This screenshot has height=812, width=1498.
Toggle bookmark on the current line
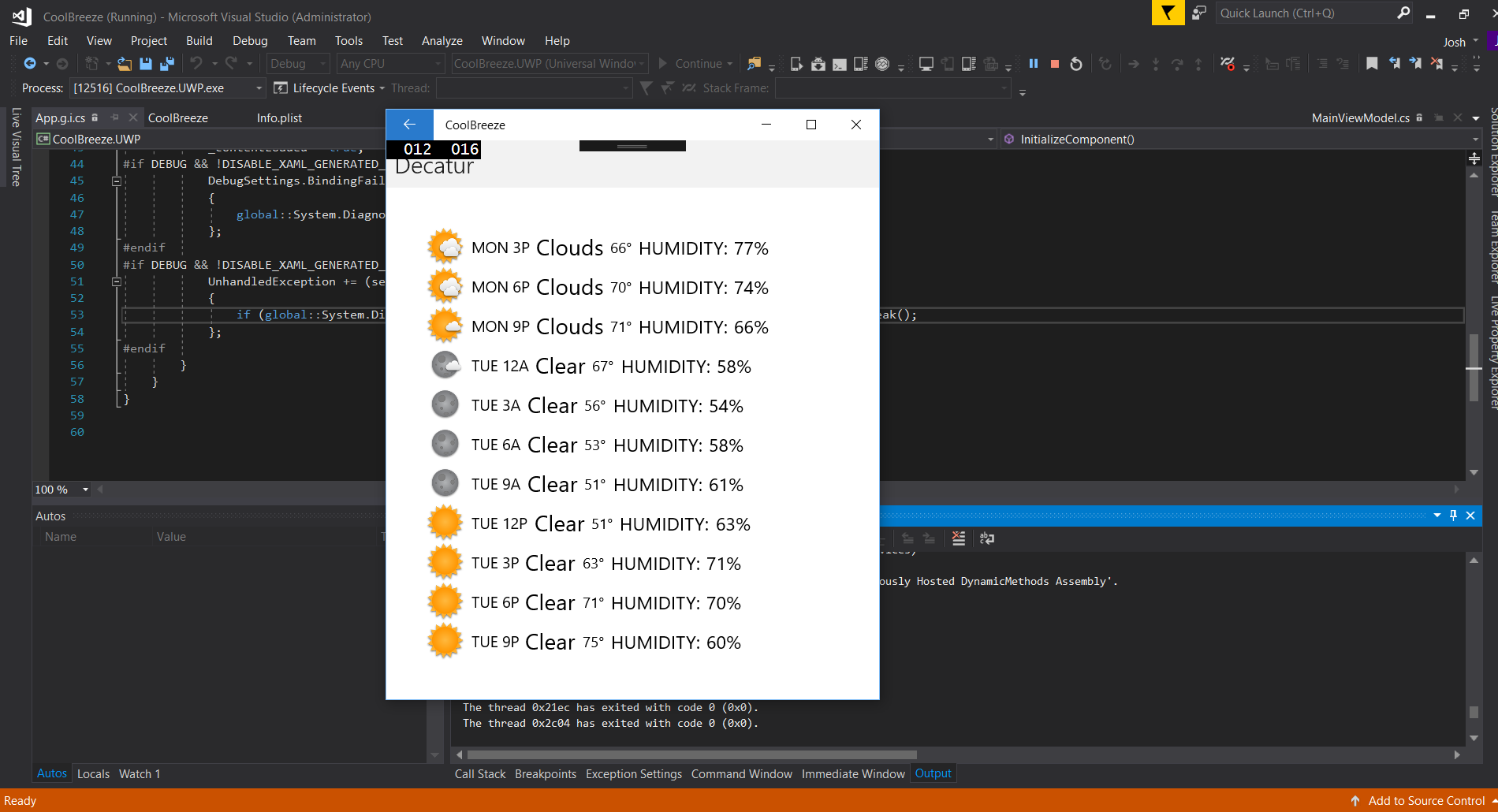pos(1372,64)
